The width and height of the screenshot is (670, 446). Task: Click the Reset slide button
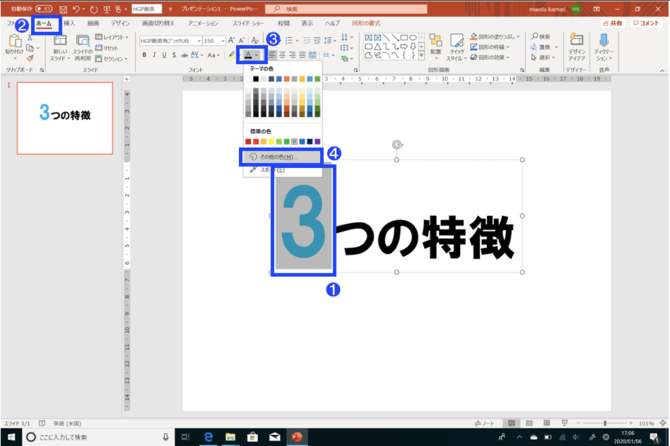[x=107, y=48]
